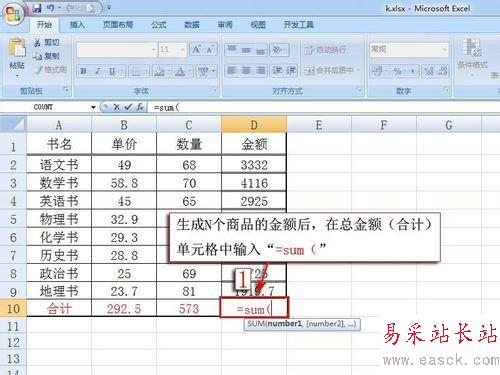Image resolution: width=500 pixels, height=375 pixels.
Task: Select entire column D header
Action: coord(254,125)
